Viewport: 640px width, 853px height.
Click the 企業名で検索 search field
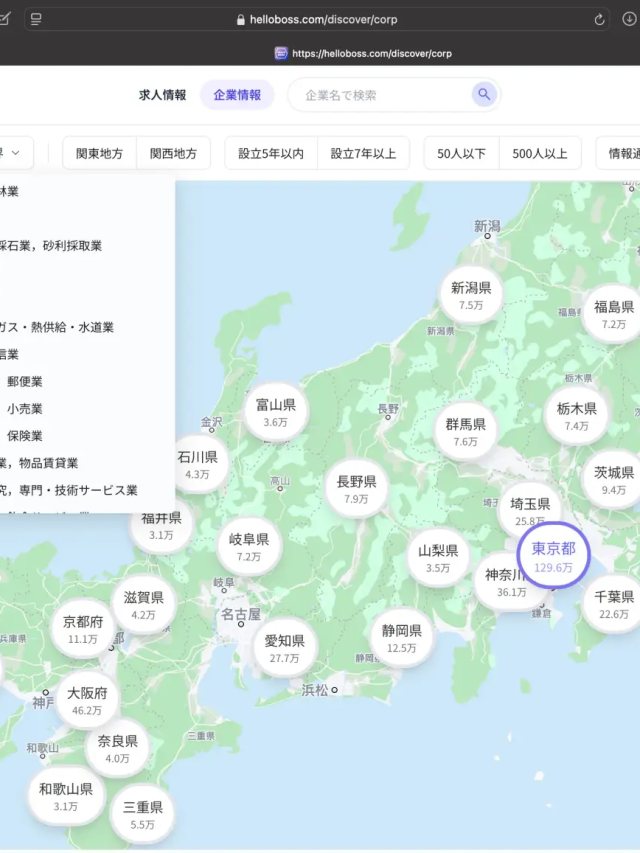point(380,95)
